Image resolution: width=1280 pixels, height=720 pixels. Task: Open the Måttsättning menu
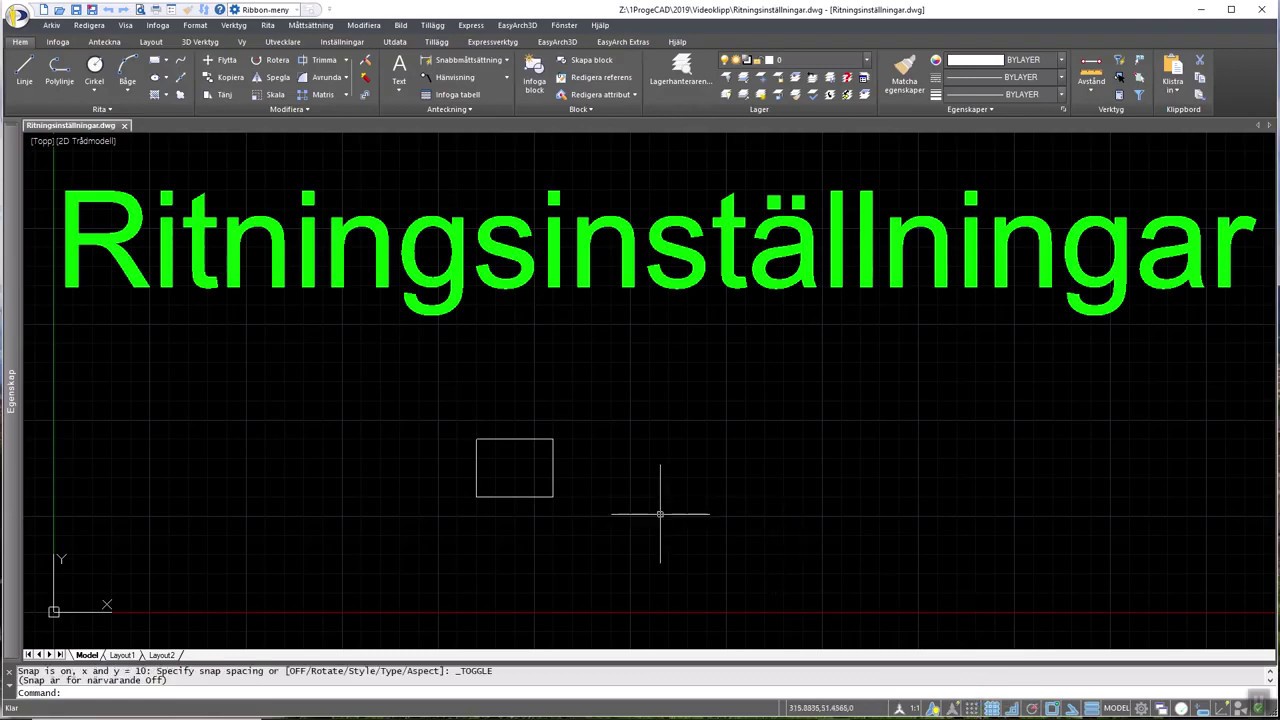point(311,26)
